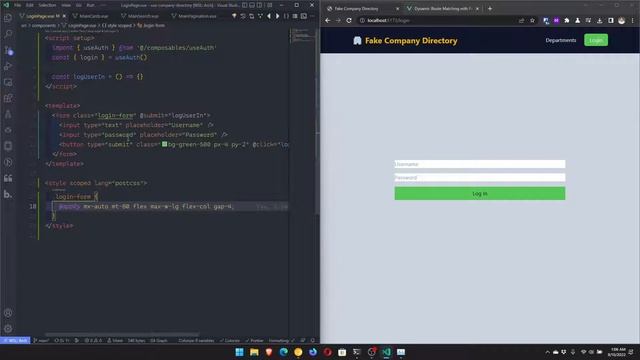Viewport: 640px width, 360px height.
Task: Click the share icon in the address bar
Action: click(x=521, y=20)
